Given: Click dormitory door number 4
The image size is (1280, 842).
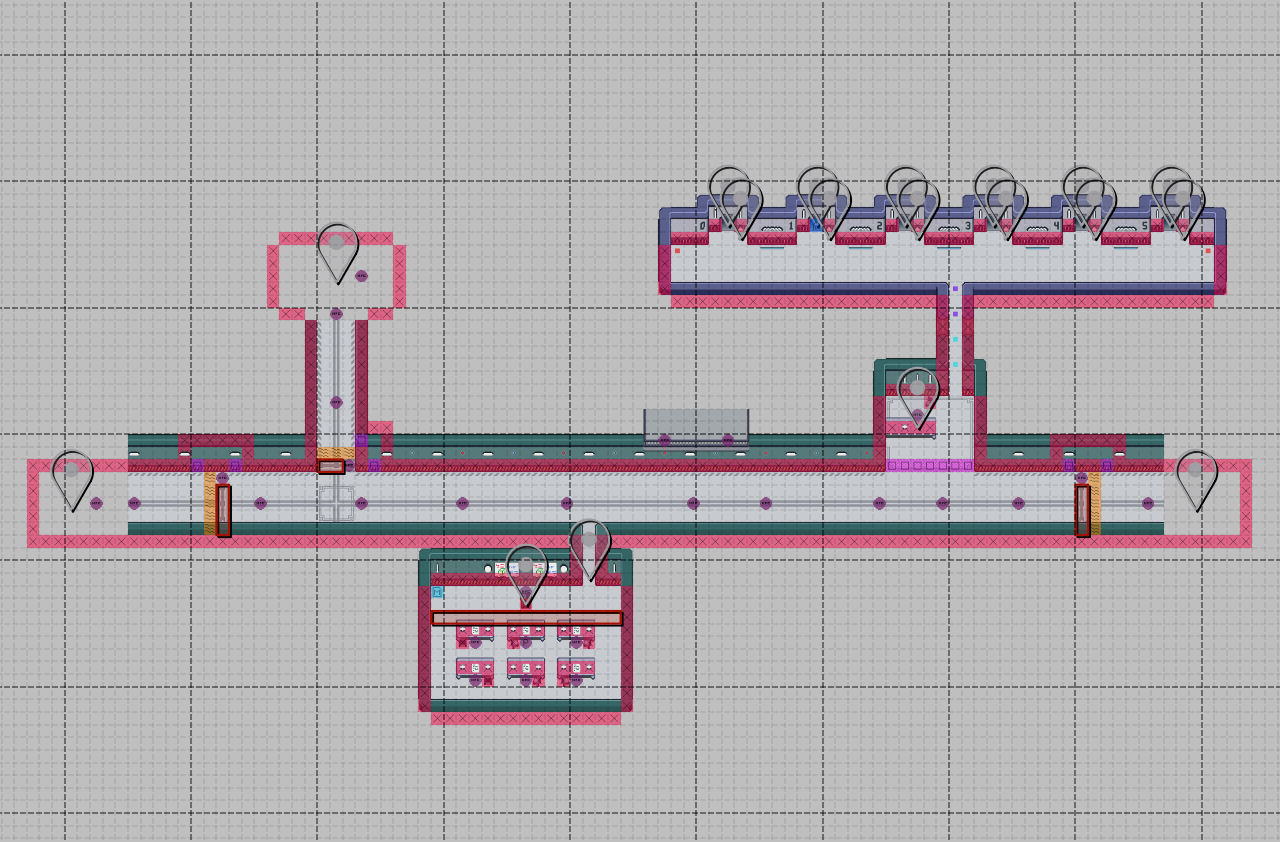Looking at the screenshot, I should pyautogui.click(x=1056, y=226).
